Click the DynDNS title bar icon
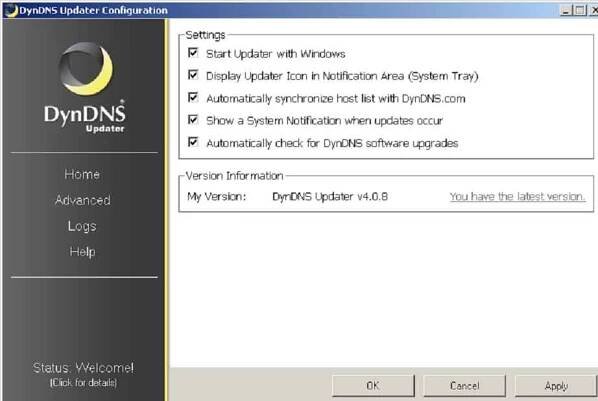This screenshot has height=401, width=598. click(10, 10)
